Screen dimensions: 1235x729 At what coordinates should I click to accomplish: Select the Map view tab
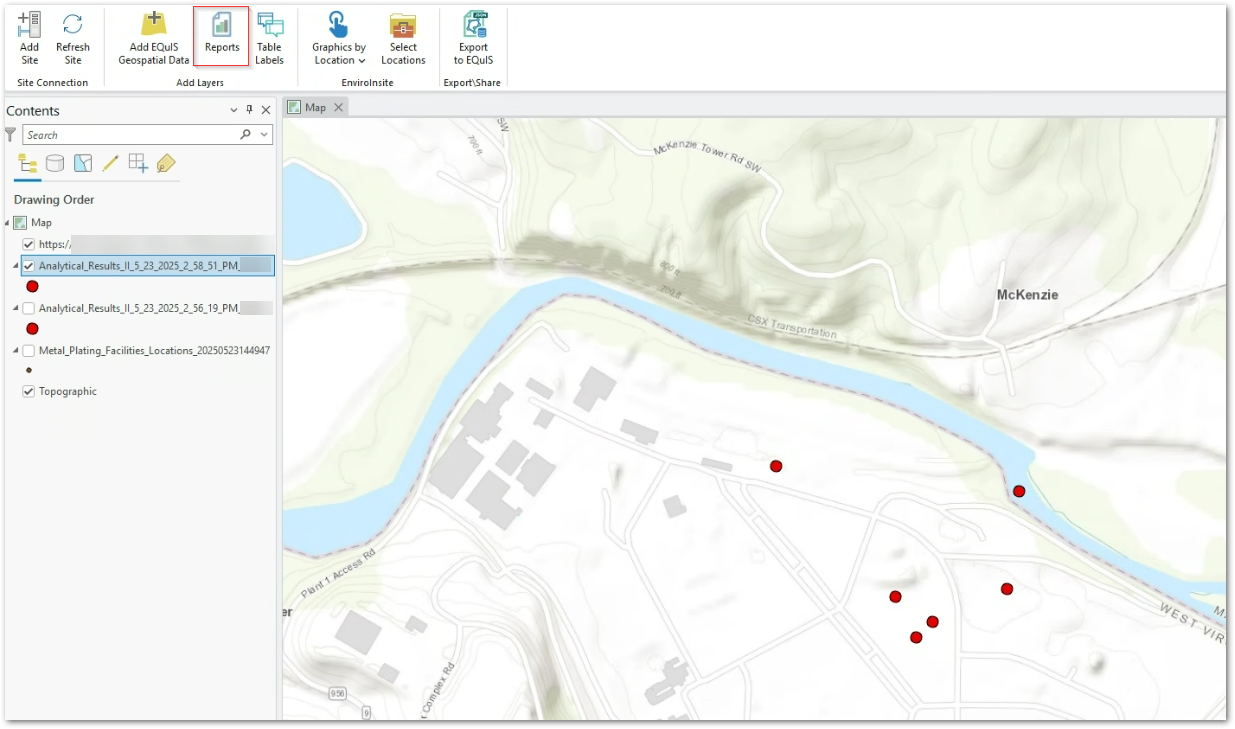coord(315,107)
